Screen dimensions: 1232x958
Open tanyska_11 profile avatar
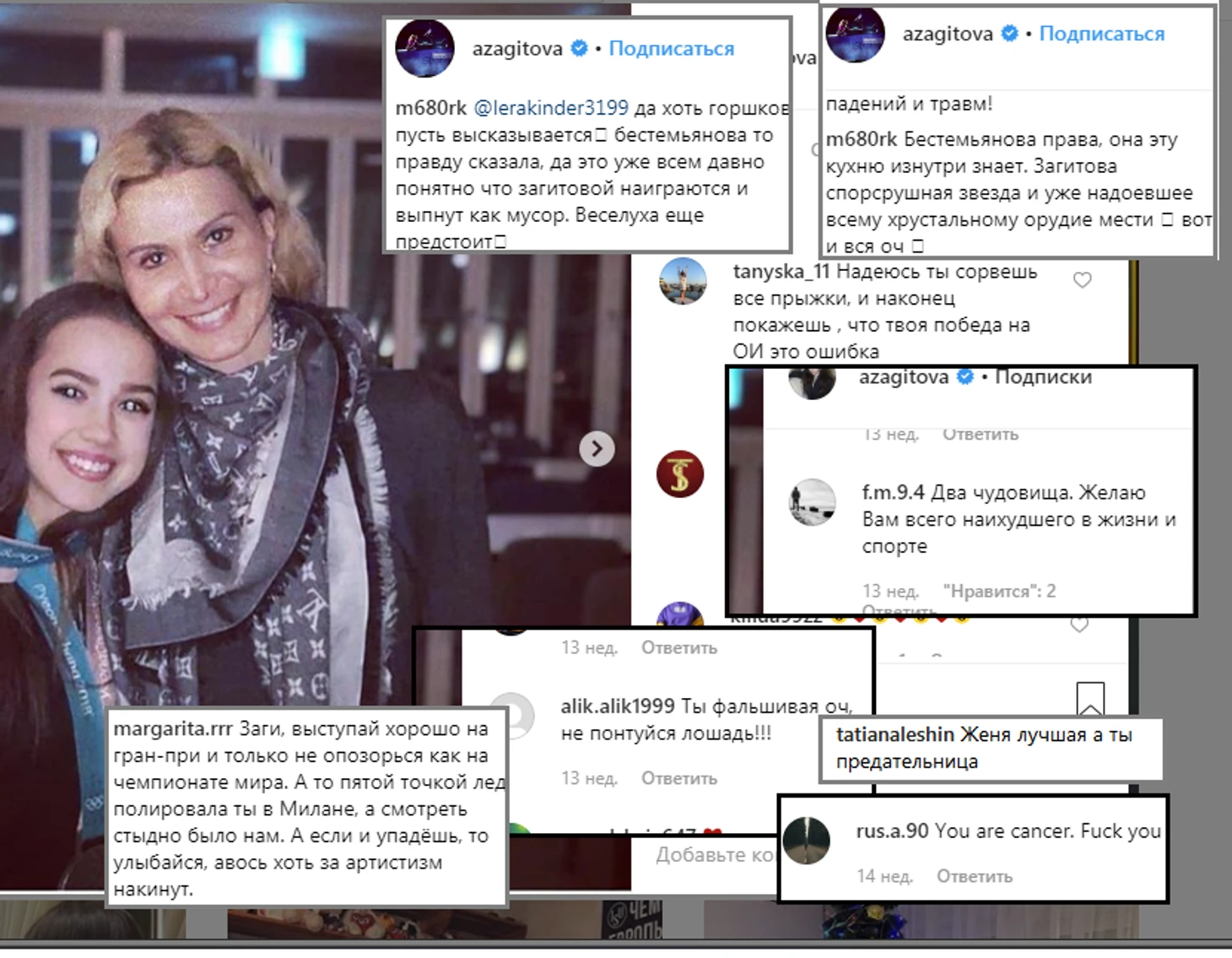pos(682,281)
